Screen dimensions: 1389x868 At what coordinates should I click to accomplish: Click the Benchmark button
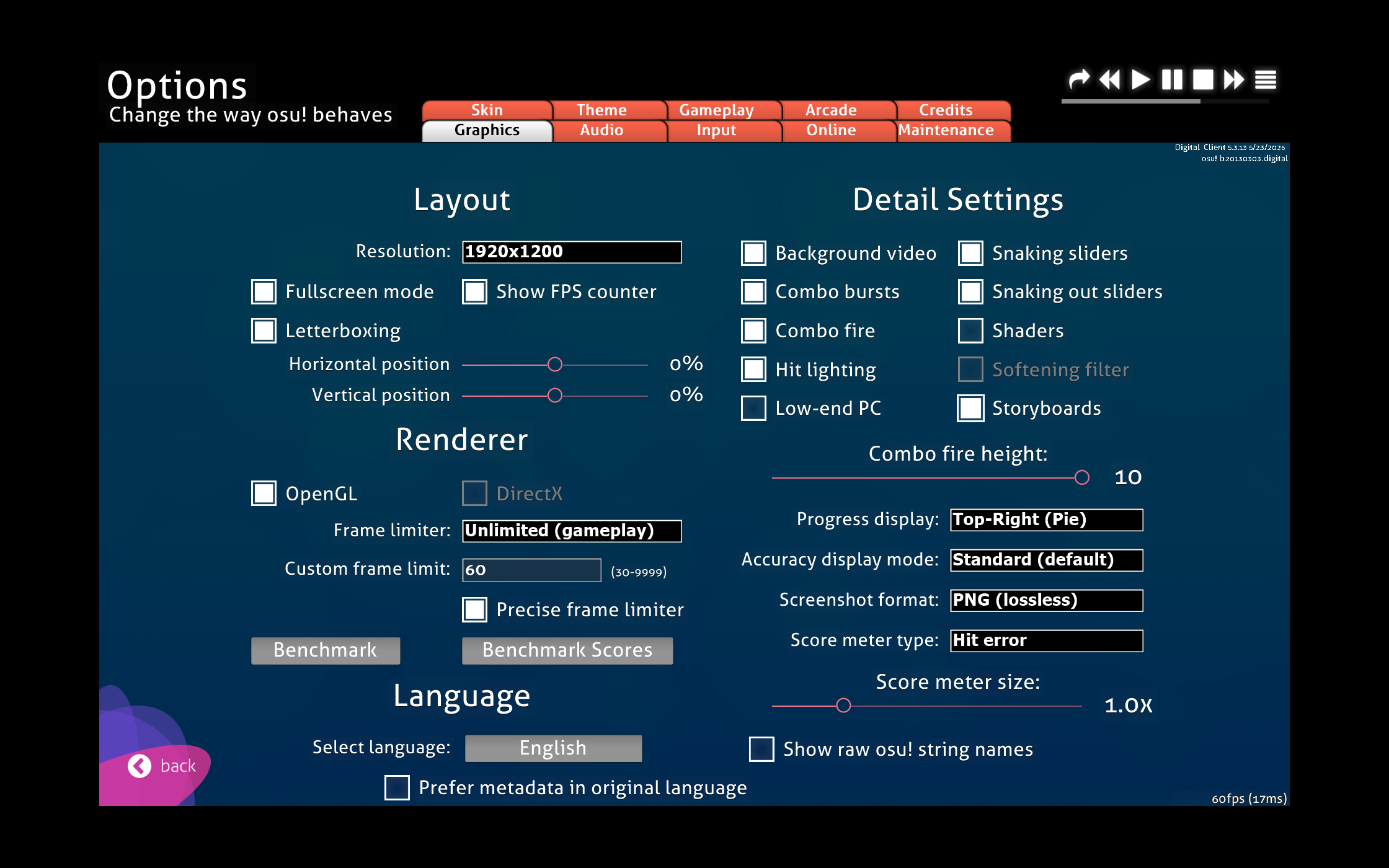tap(326, 650)
